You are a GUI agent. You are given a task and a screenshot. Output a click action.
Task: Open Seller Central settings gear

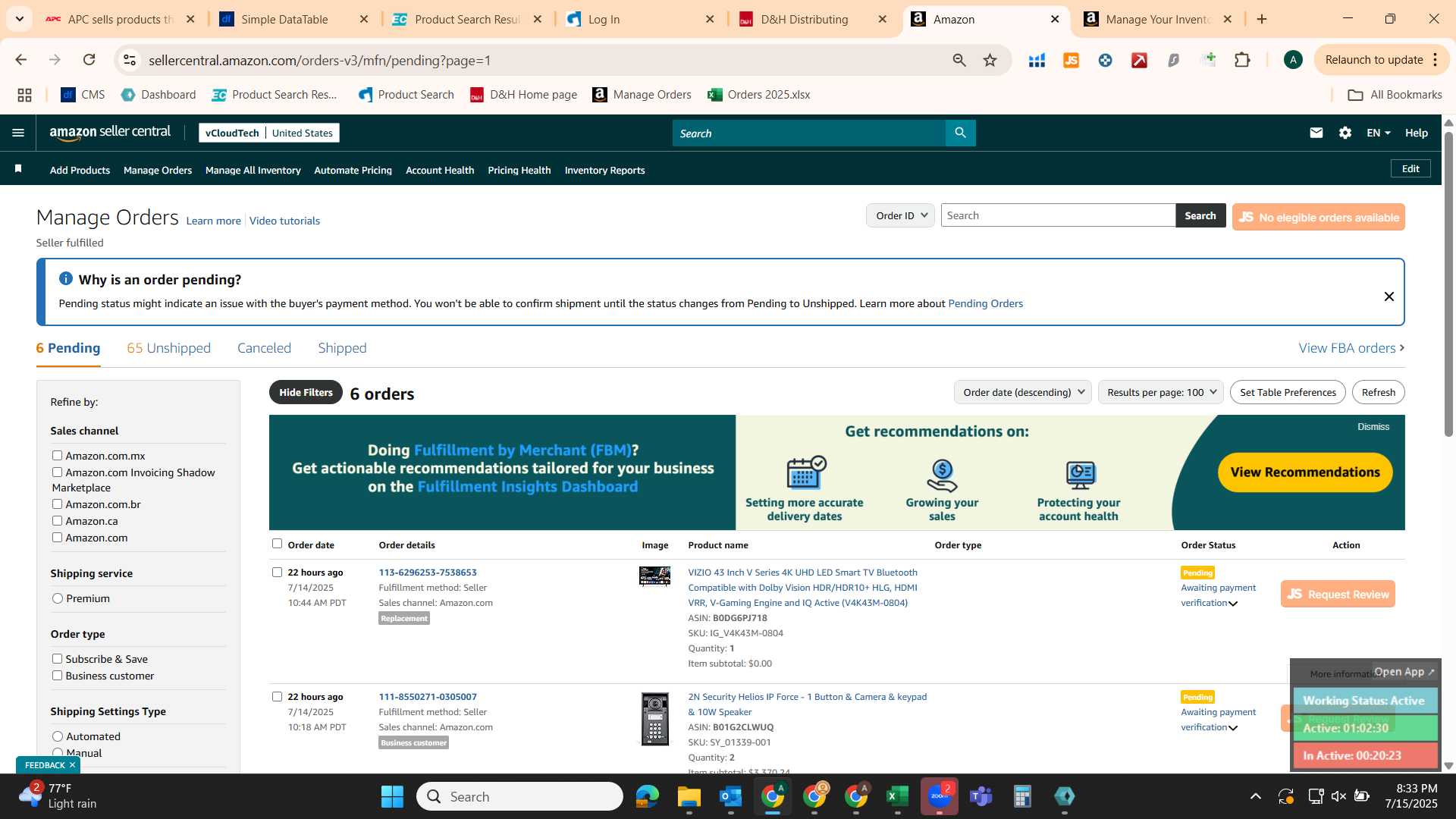click(1345, 133)
